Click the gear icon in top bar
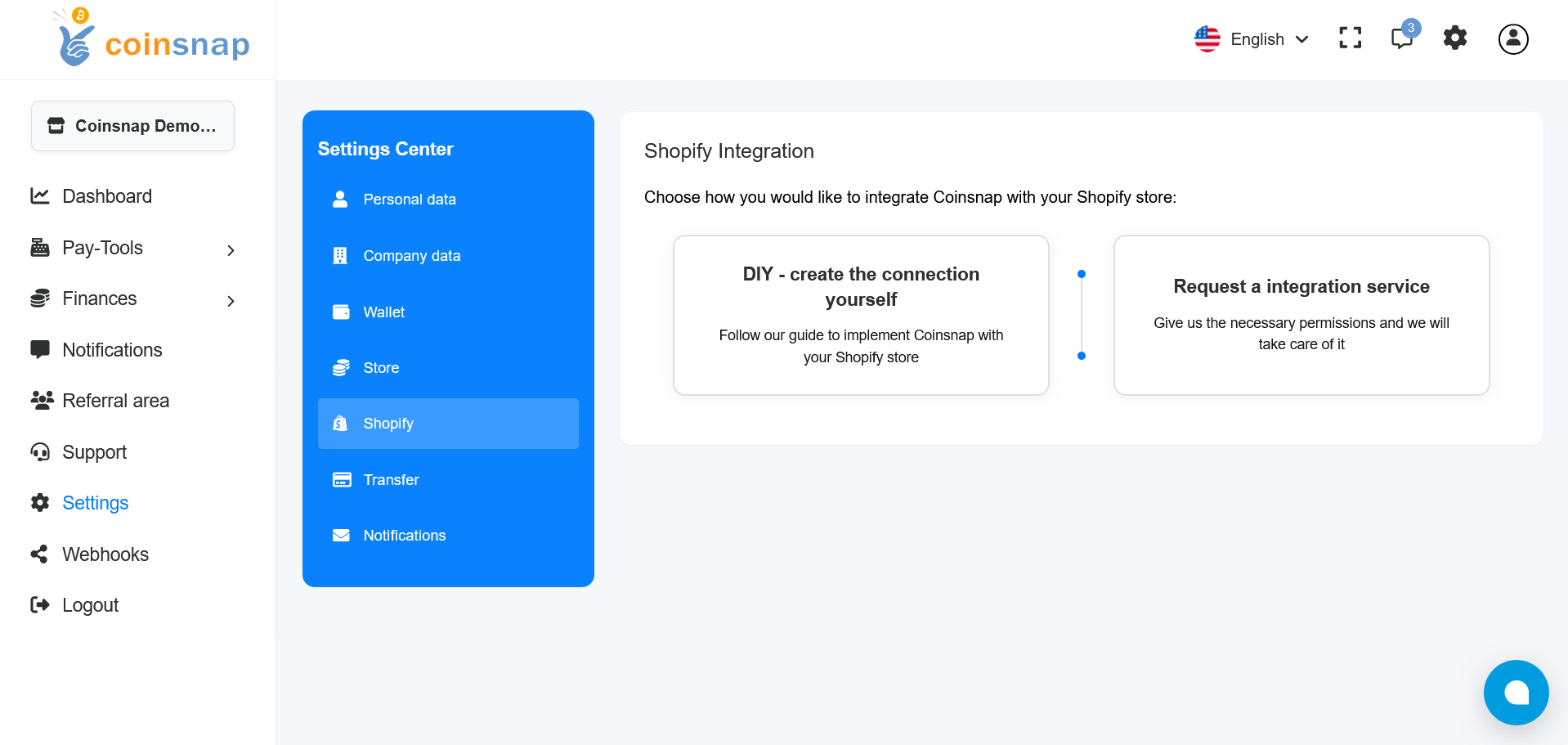Viewport: 1568px width, 745px height. click(x=1454, y=38)
